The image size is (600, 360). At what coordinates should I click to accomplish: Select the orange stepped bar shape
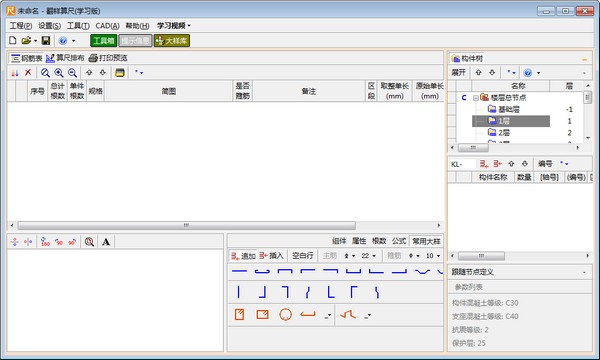tap(348, 314)
